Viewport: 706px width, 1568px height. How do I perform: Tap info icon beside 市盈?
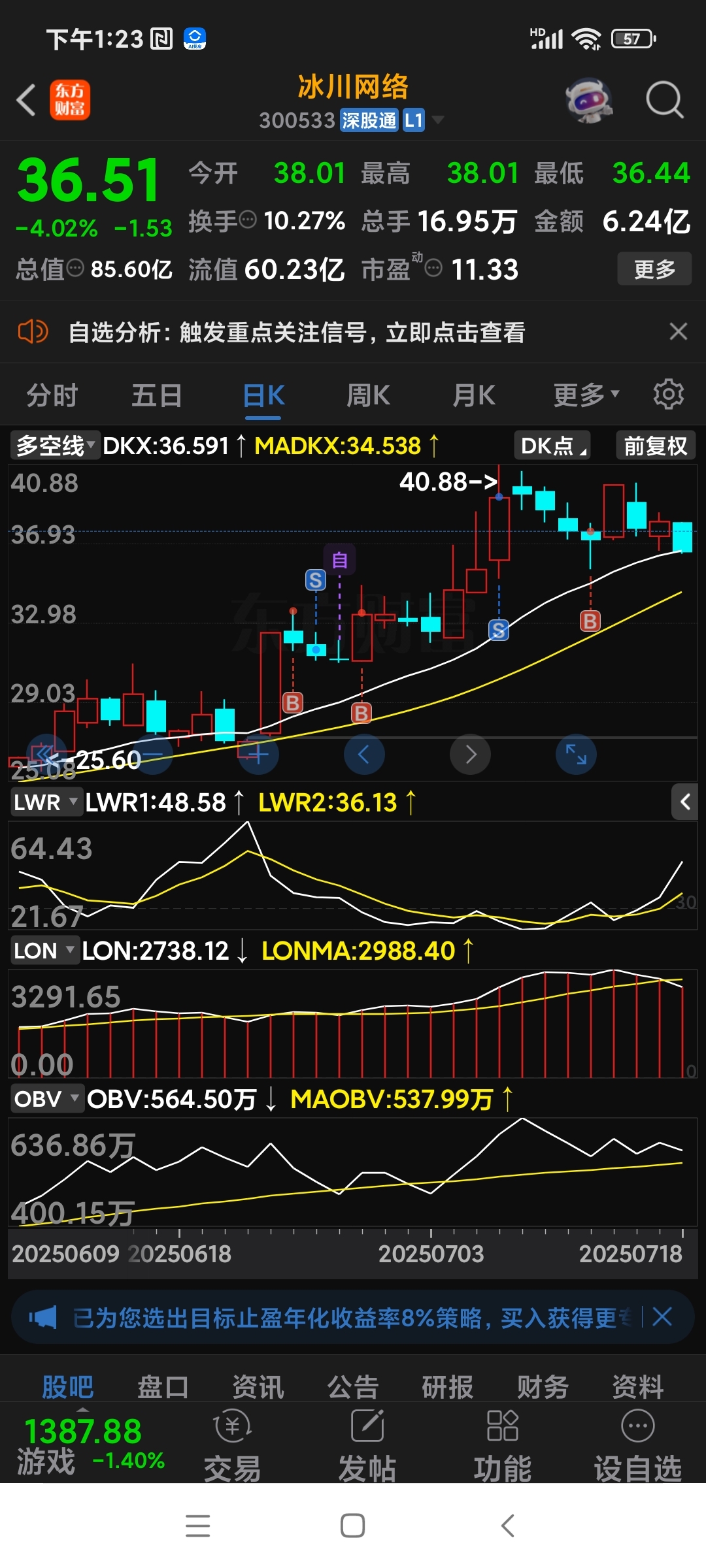(433, 268)
